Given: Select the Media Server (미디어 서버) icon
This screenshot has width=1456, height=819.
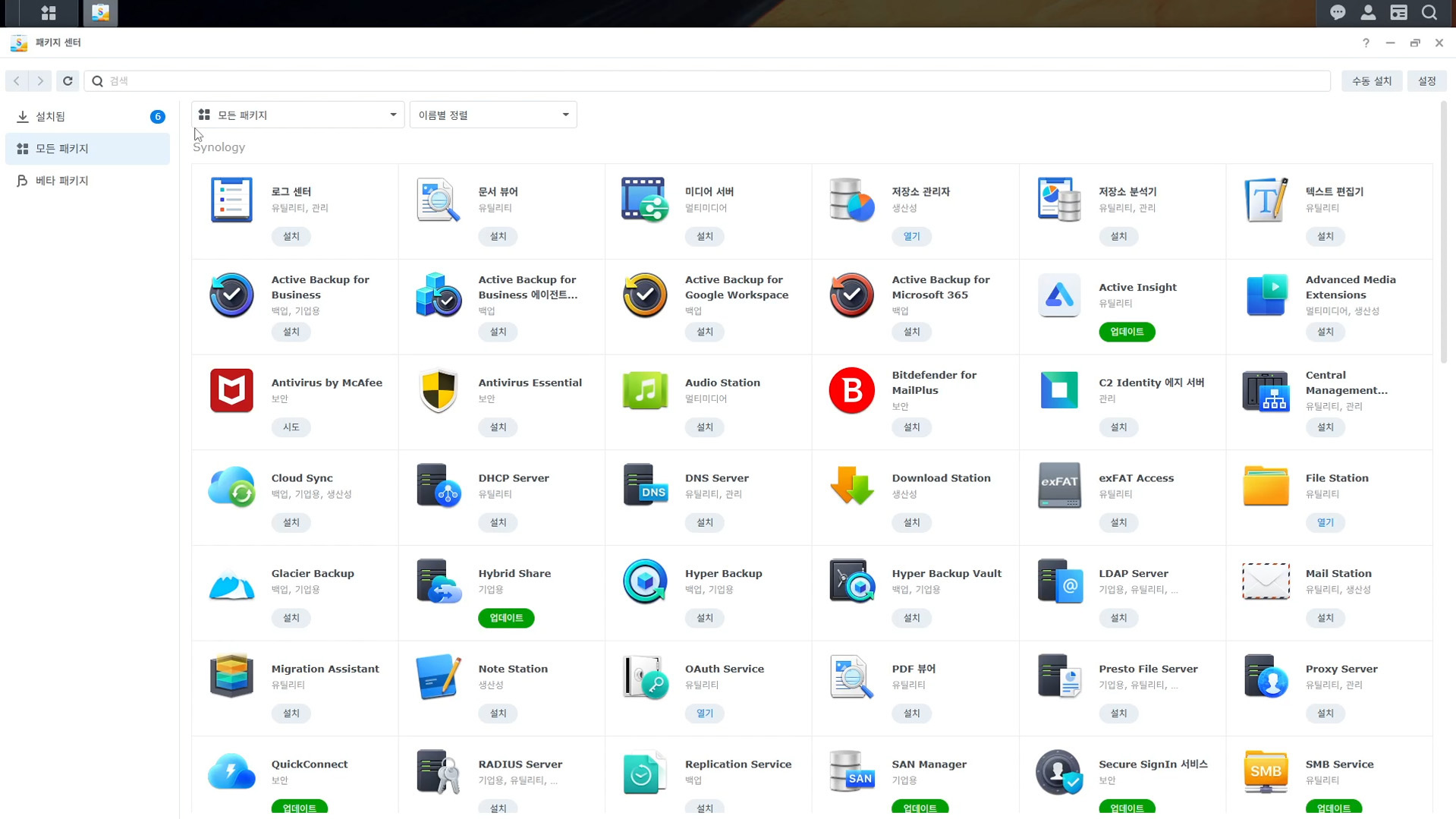Looking at the screenshot, I should pyautogui.click(x=645, y=200).
